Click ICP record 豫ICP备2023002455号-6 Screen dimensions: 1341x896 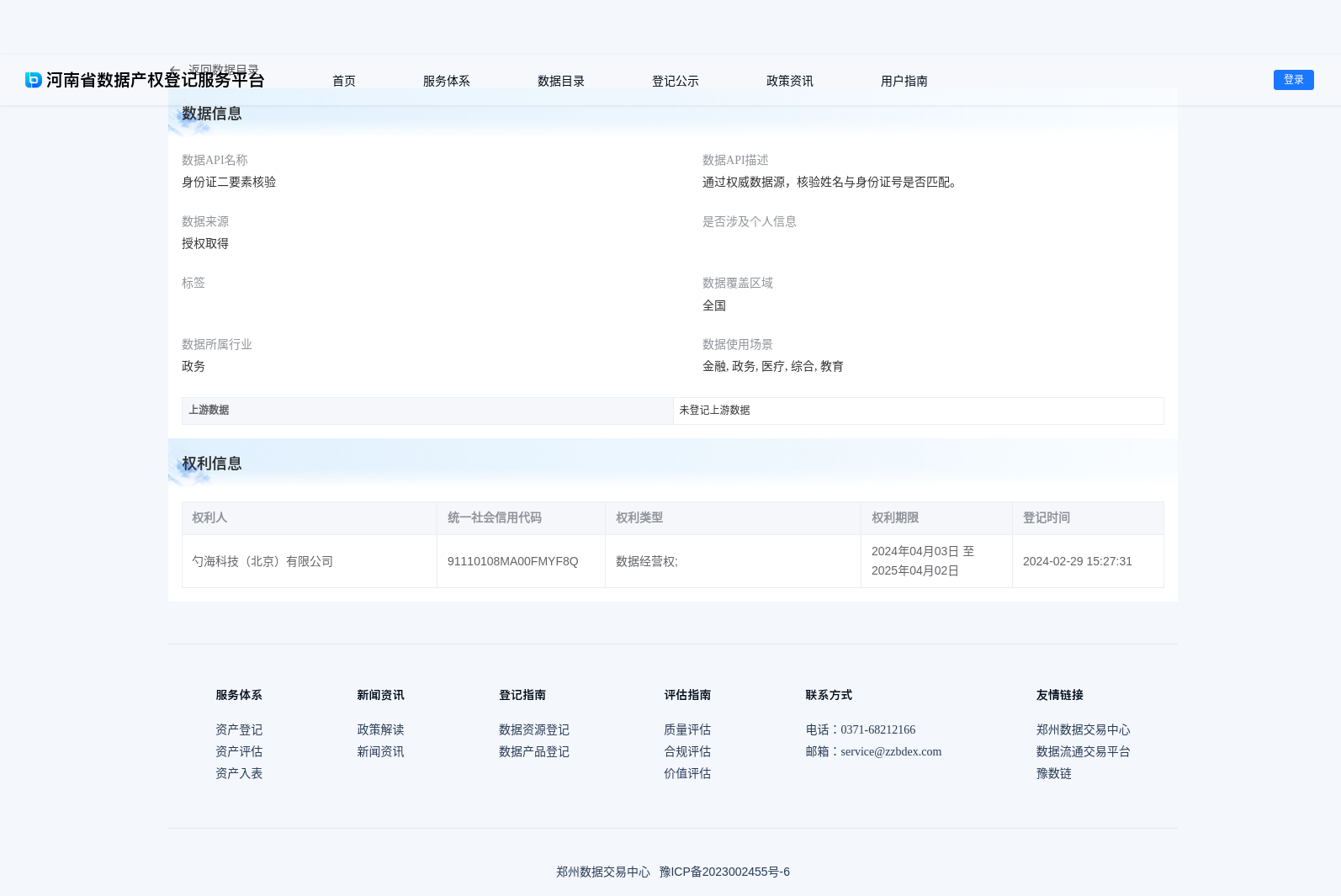tap(724, 872)
